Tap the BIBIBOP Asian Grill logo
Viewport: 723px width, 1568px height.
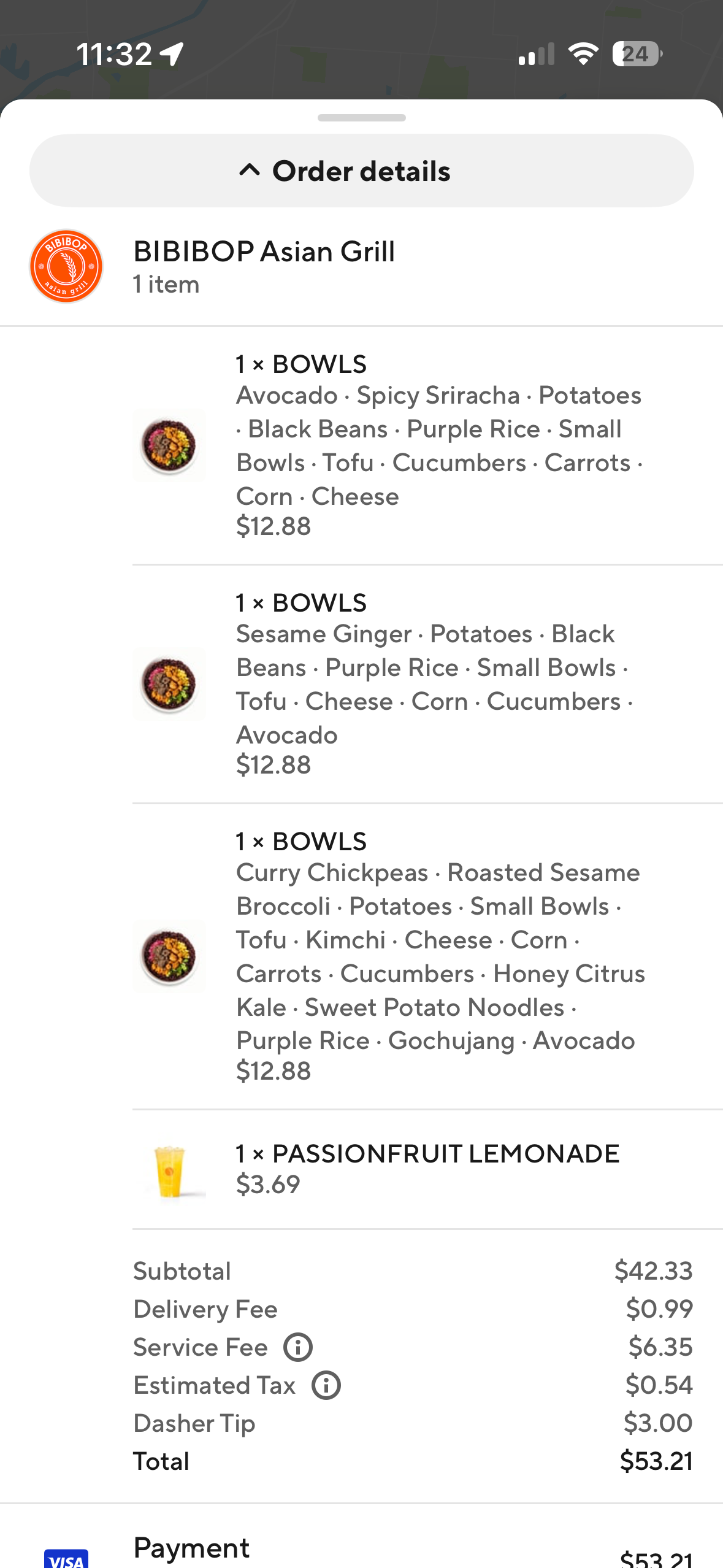coord(66,266)
